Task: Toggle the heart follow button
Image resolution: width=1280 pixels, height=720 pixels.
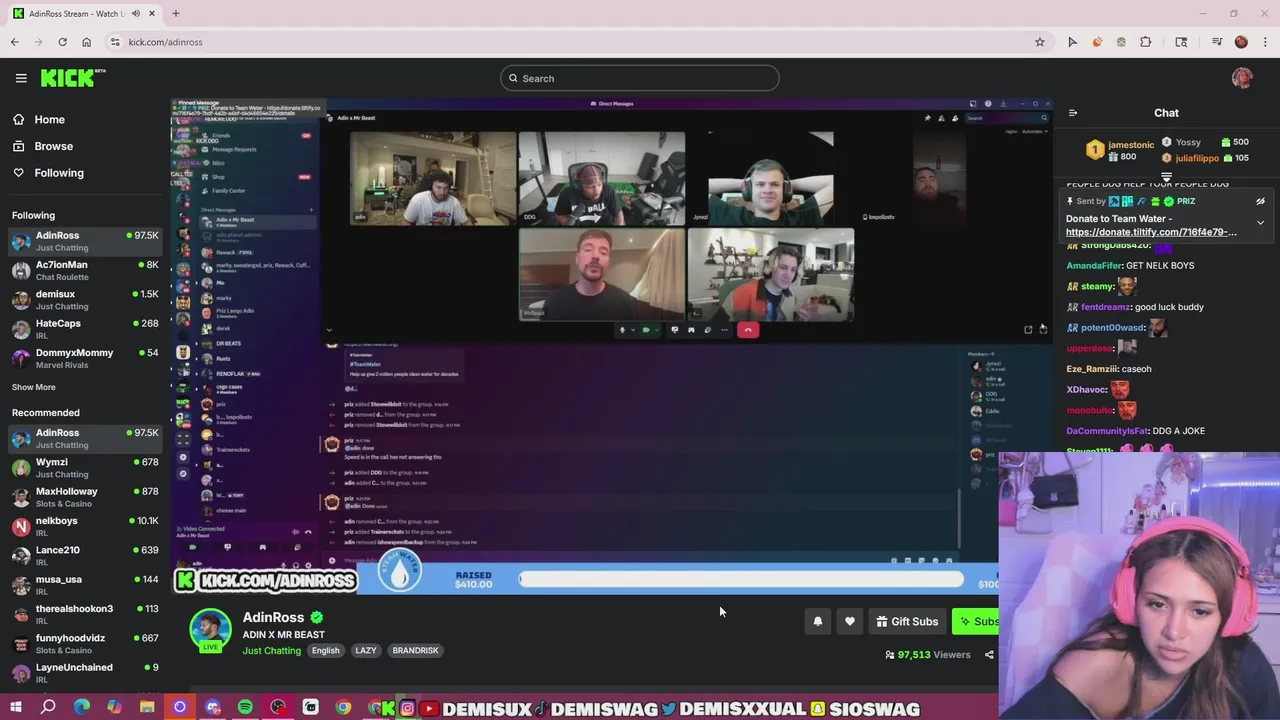Action: (850, 621)
